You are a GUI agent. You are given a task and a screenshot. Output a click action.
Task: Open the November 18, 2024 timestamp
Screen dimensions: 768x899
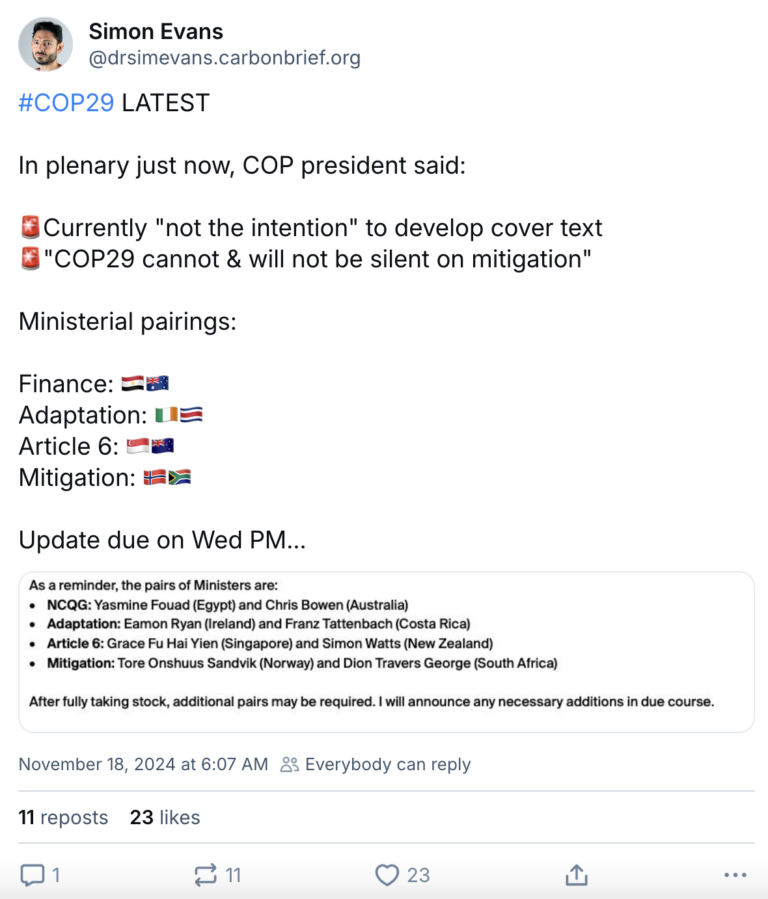click(142, 764)
